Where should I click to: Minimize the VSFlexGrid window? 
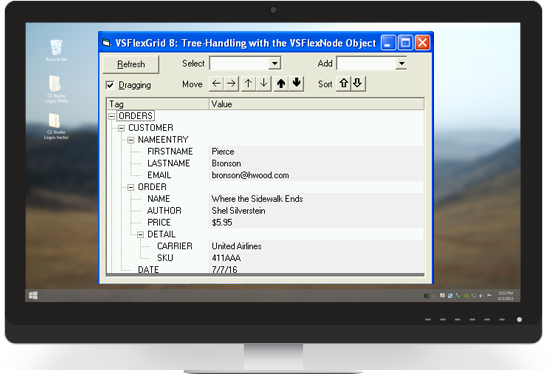pyautogui.click(x=388, y=43)
